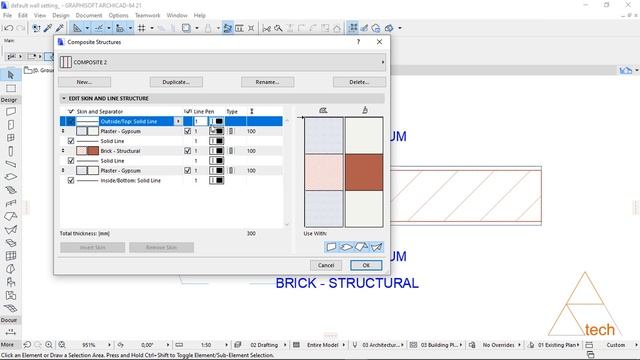This screenshot has width=640, height=360.
Task: Click the Inject Parameters syringe icon
Action: tap(60, 28)
